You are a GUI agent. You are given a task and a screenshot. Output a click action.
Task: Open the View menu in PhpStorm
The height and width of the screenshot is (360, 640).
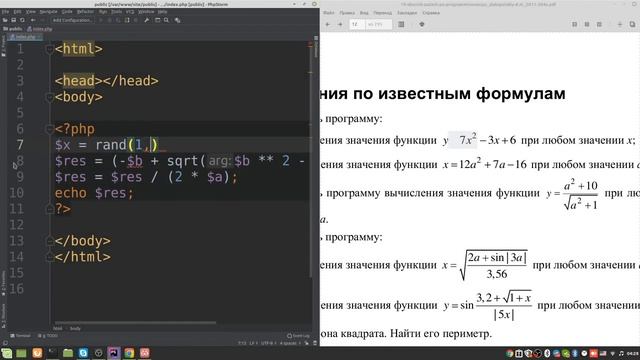click(30, 12)
